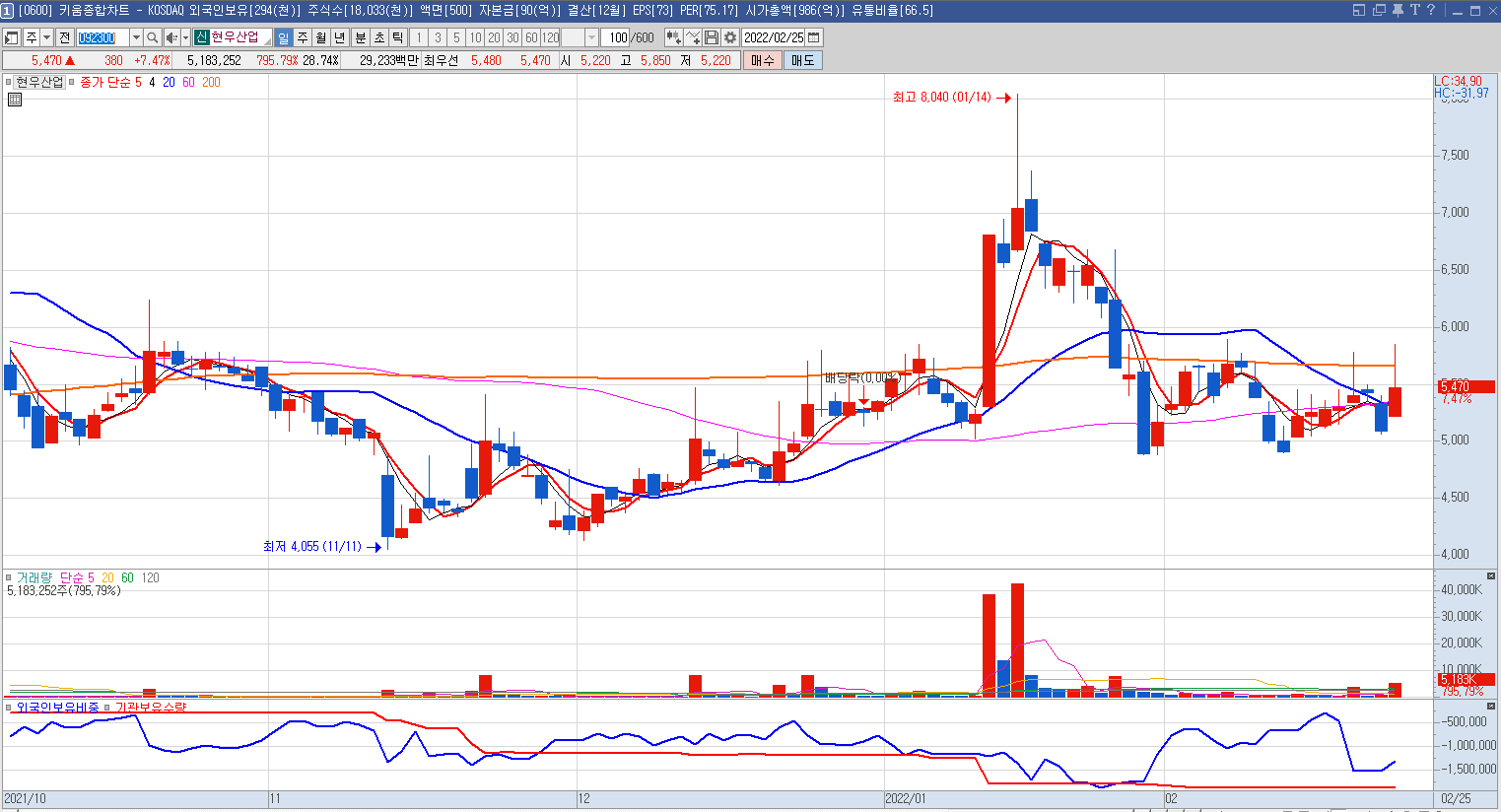Image resolution: width=1501 pixels, height=812 pixels.
Task: Click the orange 200 moving average legend
Action: (211, 82)
